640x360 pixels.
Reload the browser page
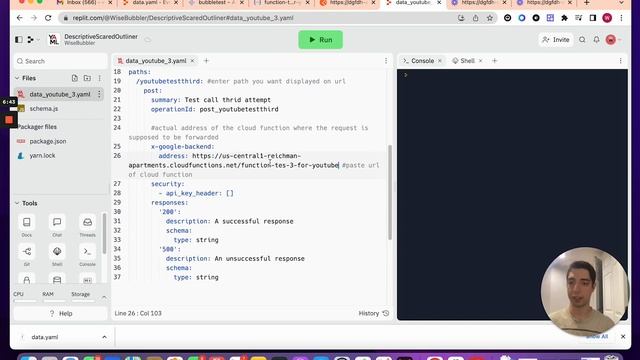coord(48,18)
